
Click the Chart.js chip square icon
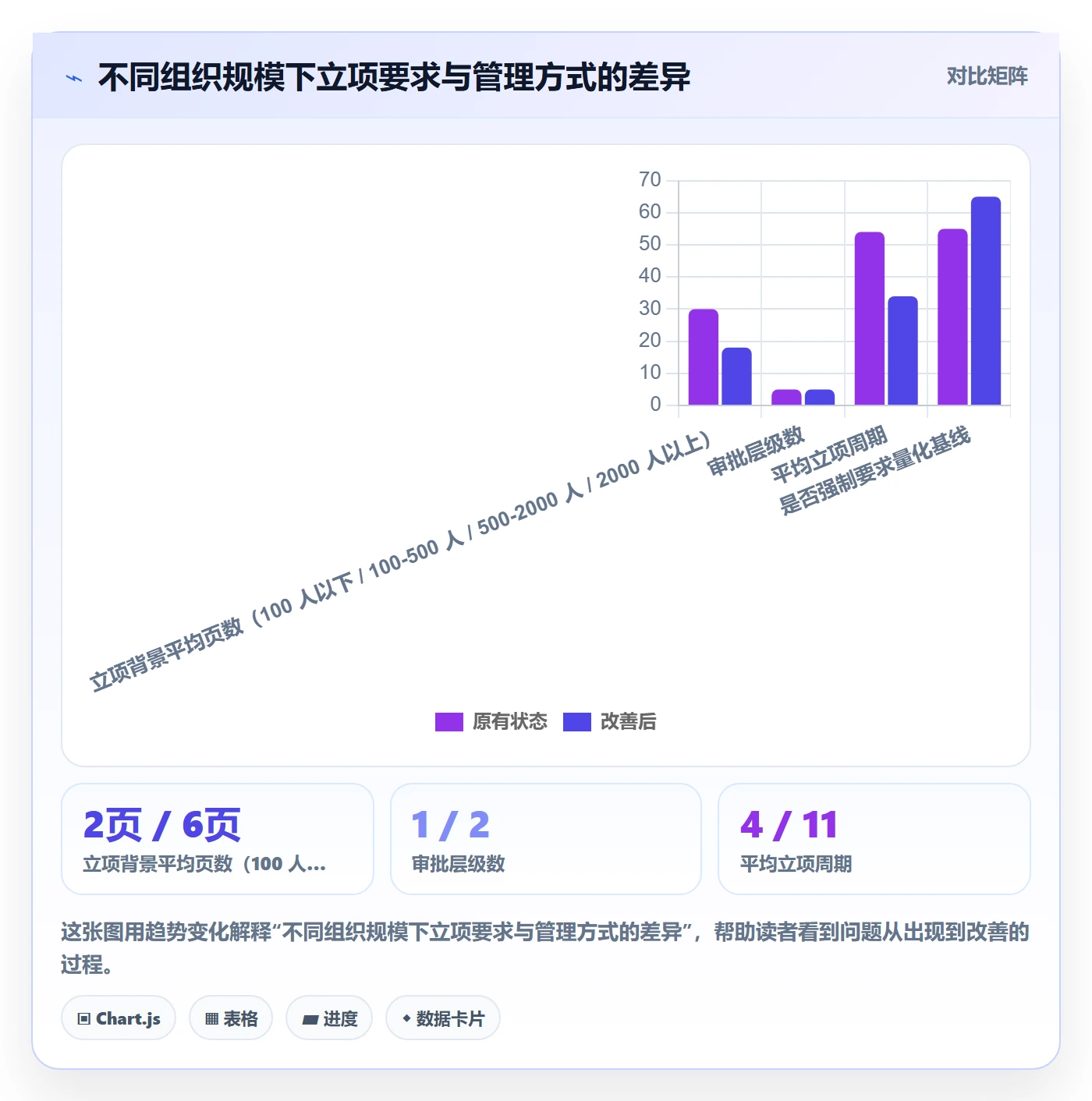click(x=84, y=1018)
